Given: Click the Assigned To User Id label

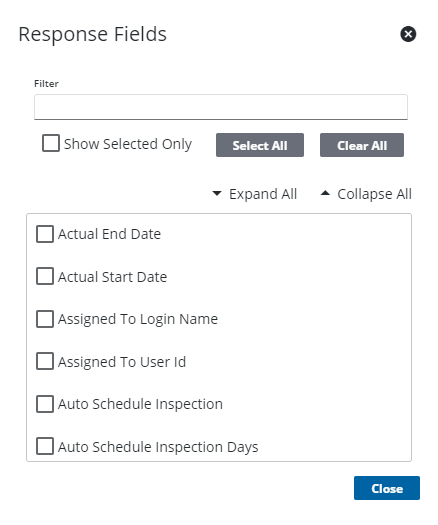Looking at the screenshot, I should pos(122,362).
